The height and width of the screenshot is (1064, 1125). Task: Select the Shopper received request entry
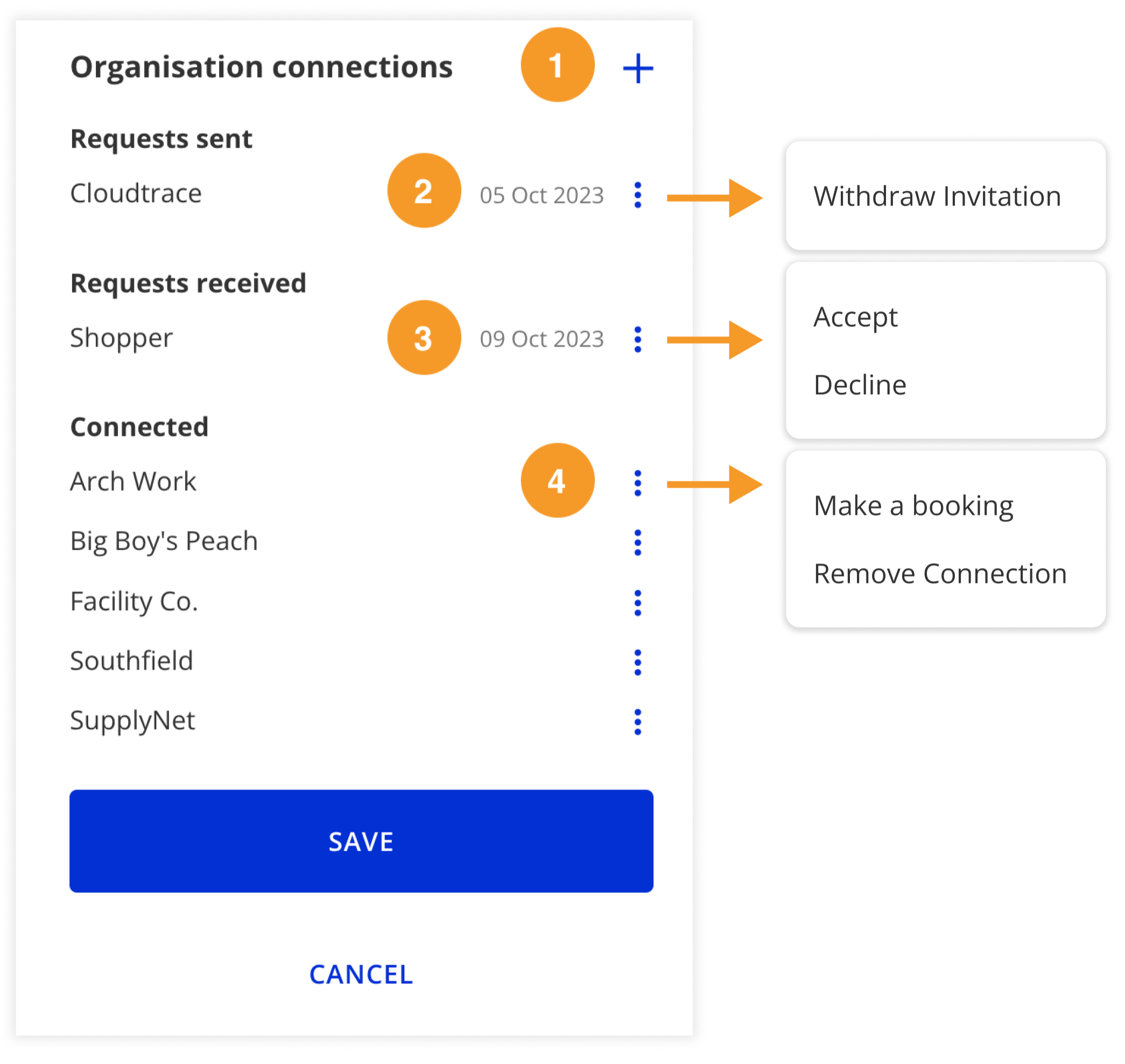click(x=121, y=338)
